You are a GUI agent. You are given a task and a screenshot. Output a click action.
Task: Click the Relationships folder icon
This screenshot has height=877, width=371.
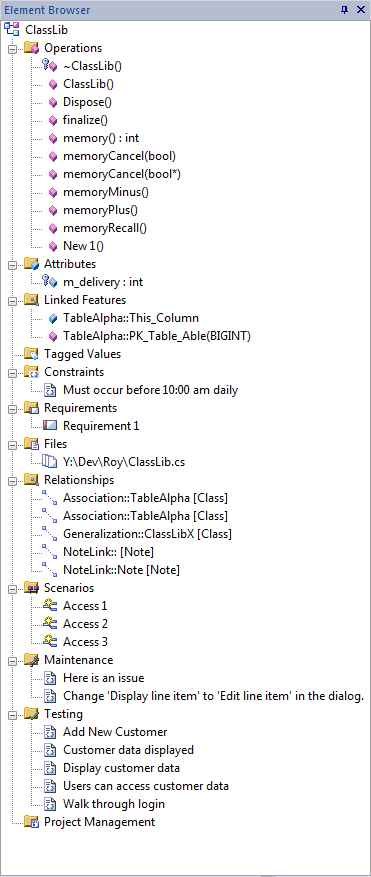[x=31, y=480]
